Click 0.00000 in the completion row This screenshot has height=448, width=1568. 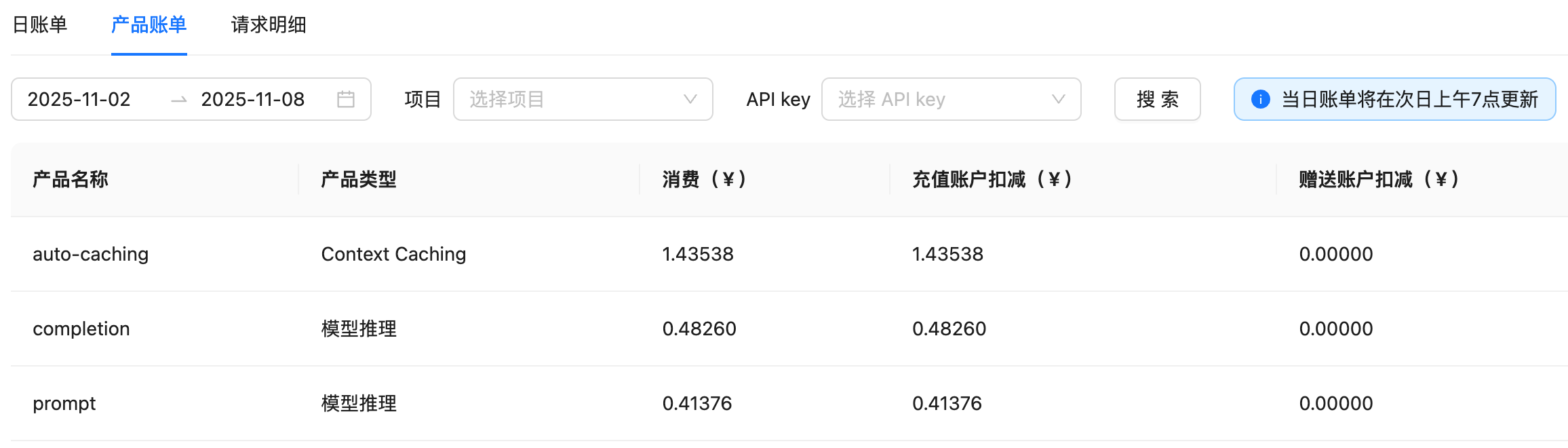[x=1336, y=329]
